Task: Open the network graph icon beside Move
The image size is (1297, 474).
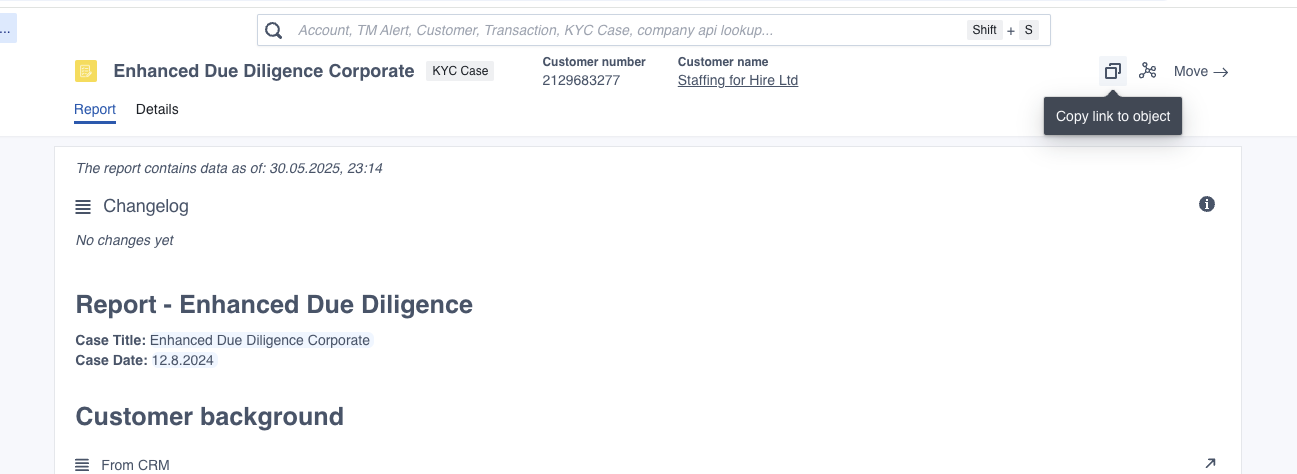Action: point(1147,71)
